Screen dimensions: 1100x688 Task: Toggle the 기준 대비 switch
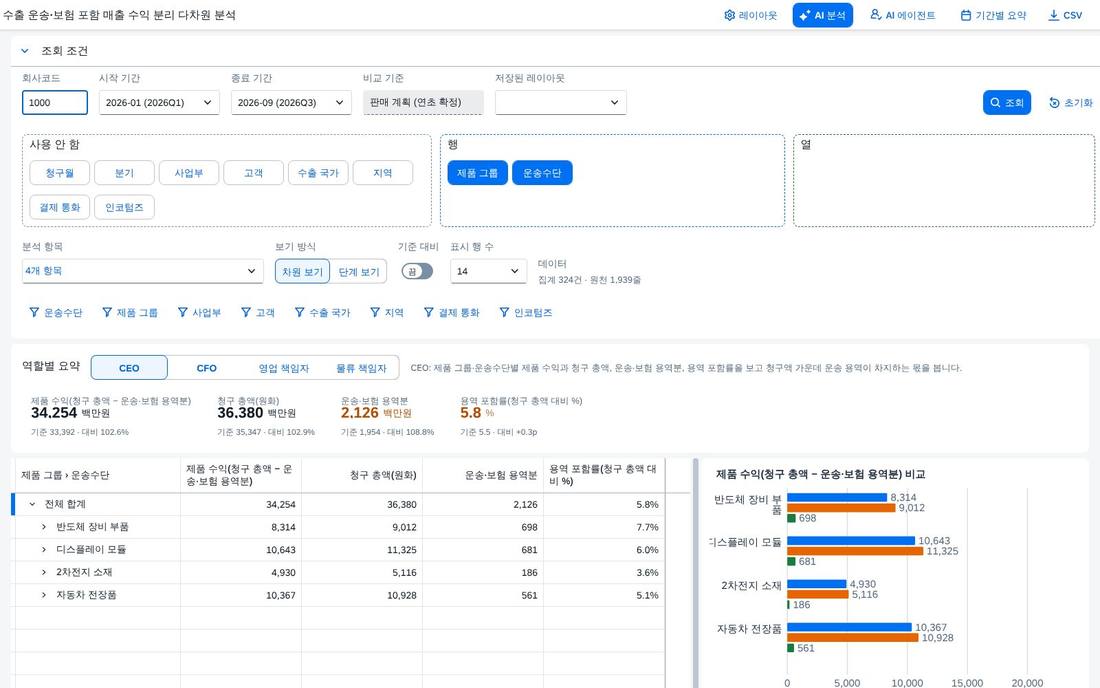pyautogui.click(x=417, y=271)
